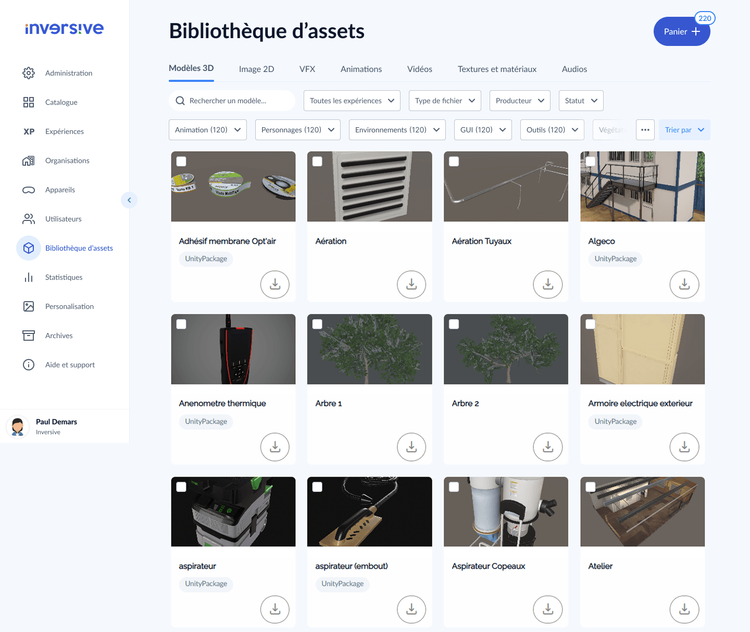
Task: Click the inversive logo
Action: (x=64, y=29)
